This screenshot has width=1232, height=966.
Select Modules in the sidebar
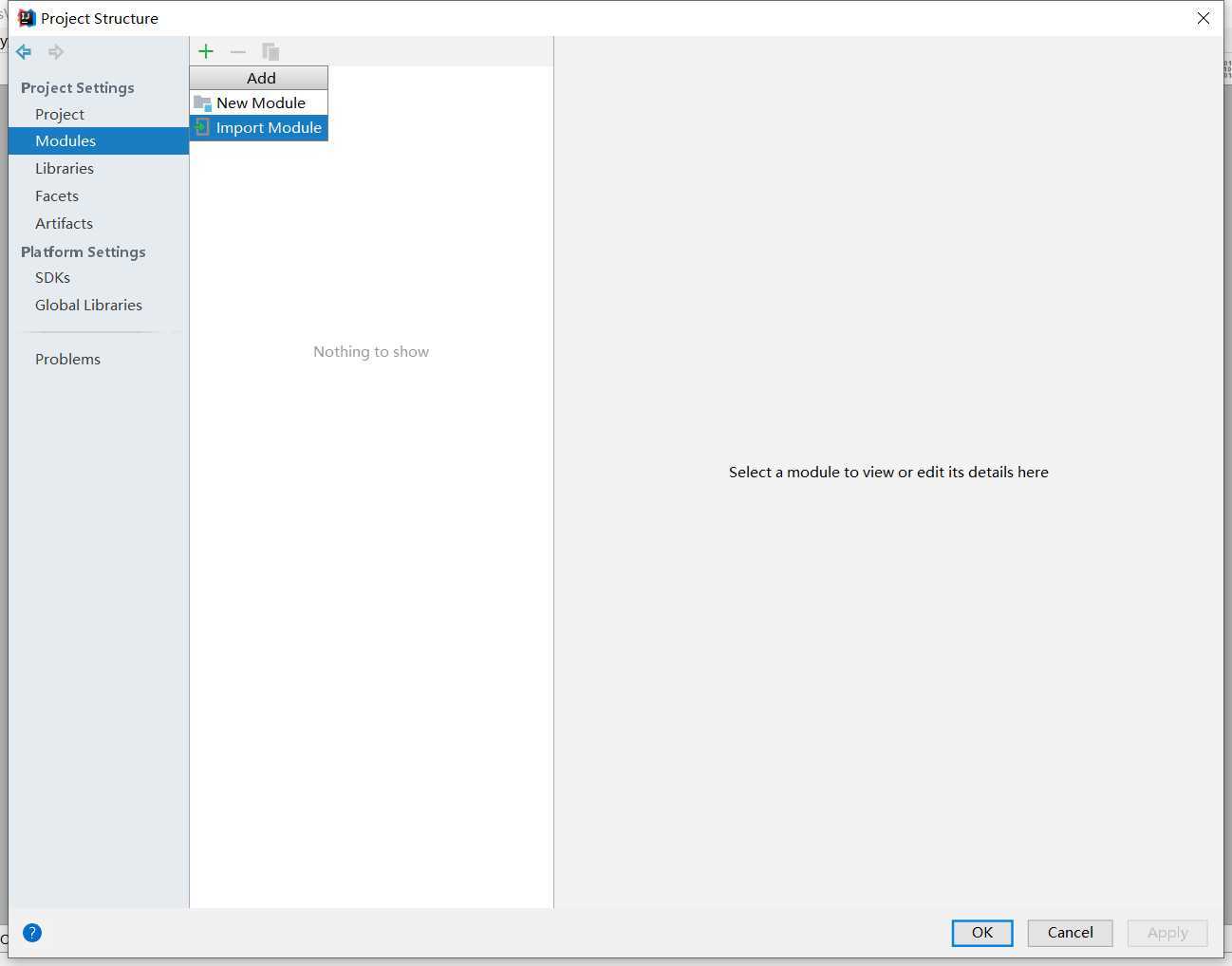pyautogui.click(x=65, y=140)
